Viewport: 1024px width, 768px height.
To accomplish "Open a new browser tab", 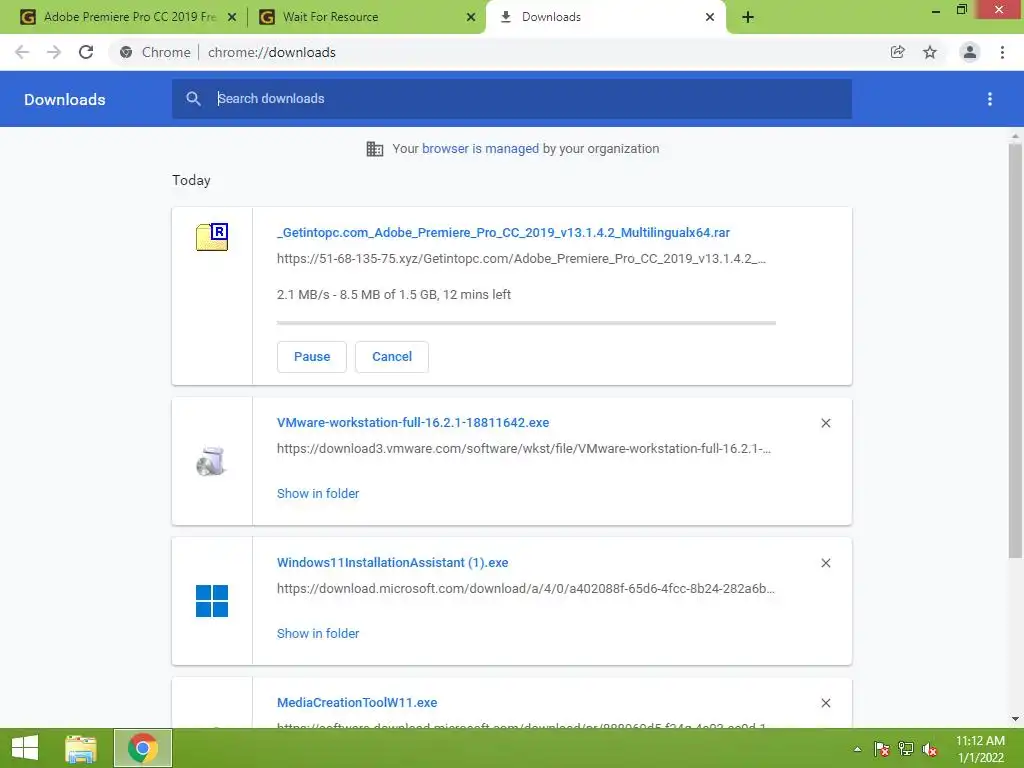I will (748, 18).
